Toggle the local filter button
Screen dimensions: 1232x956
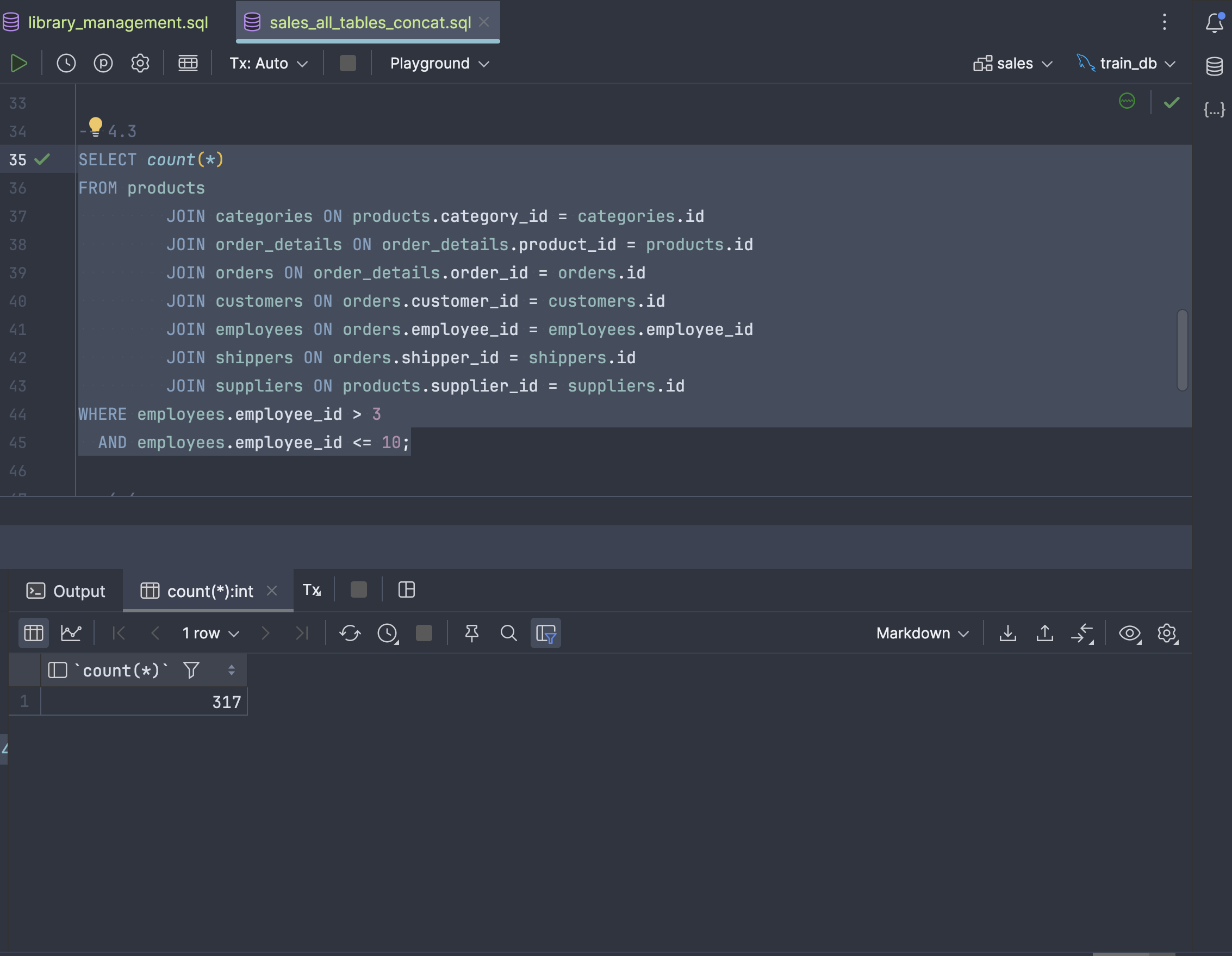tap(545, 633)
